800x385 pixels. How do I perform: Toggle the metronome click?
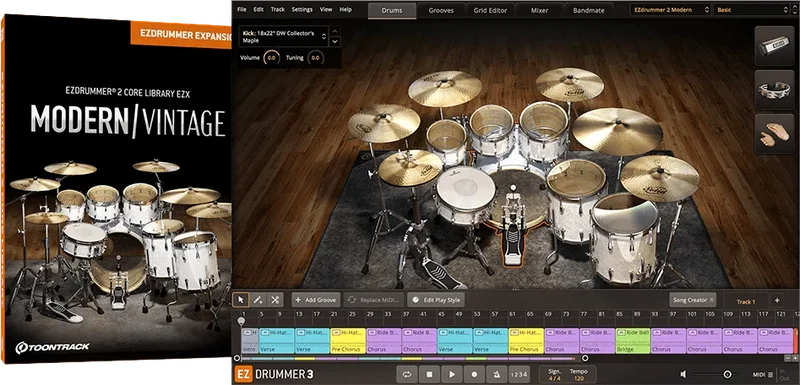pyautogui.click(x=496, y=374)
